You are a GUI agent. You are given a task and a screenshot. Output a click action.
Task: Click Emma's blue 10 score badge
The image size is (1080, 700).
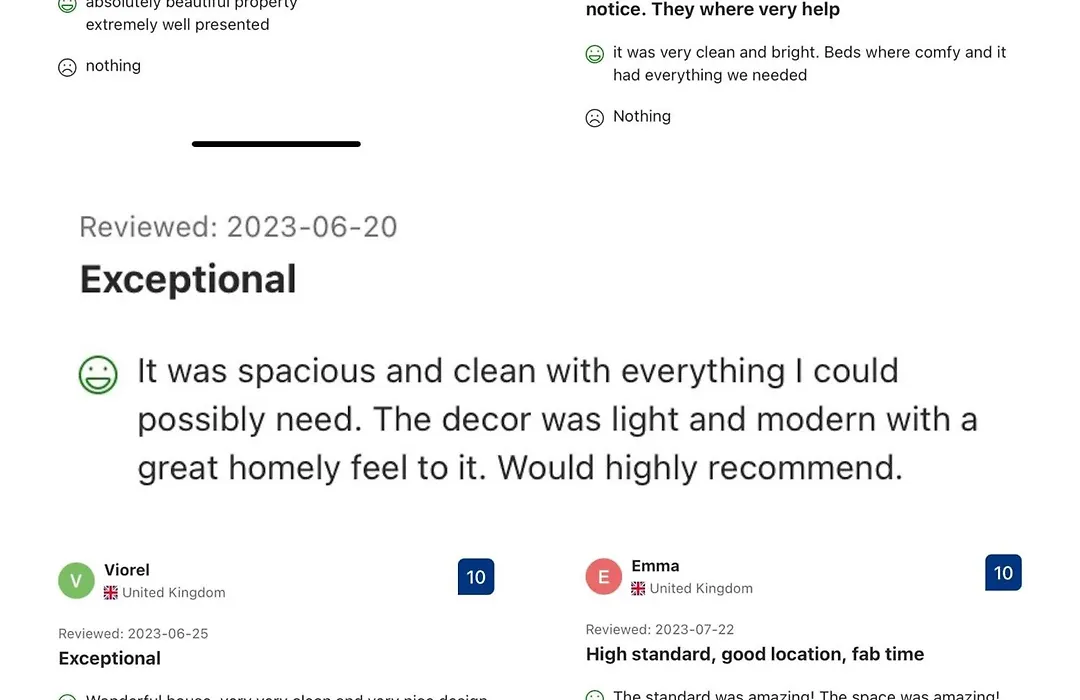point(1004,573)
